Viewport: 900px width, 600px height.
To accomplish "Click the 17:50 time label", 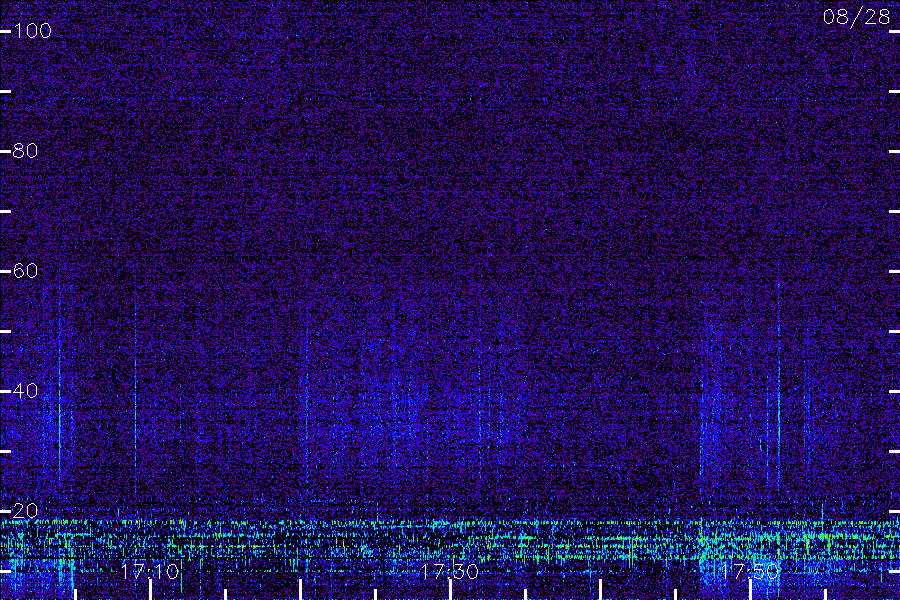I will [750, 571].
